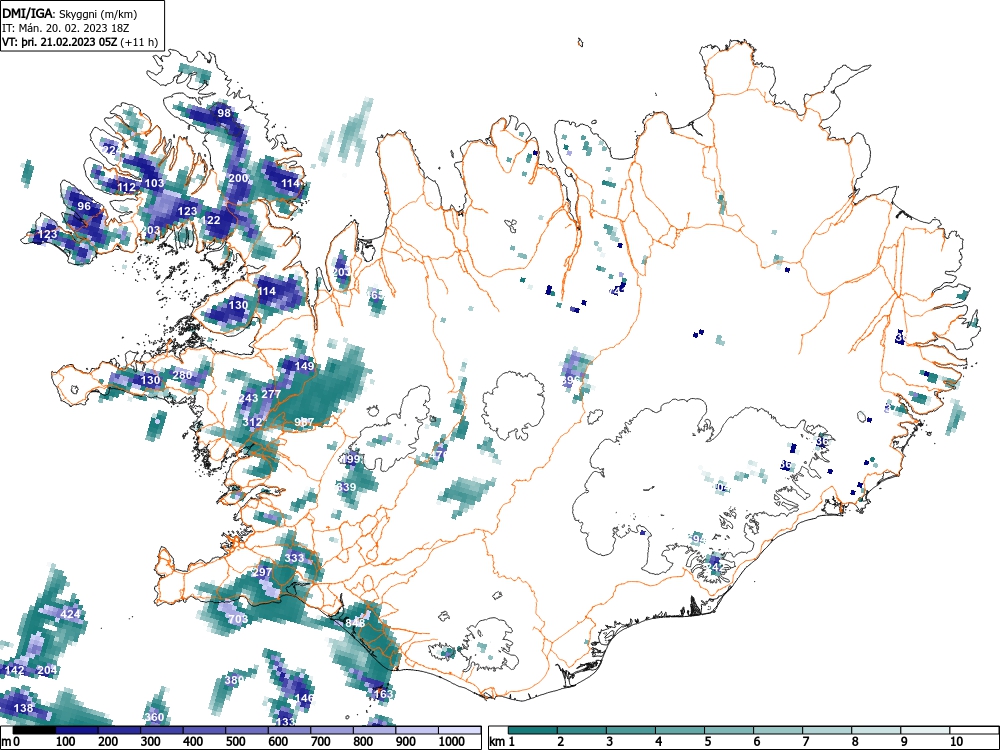The height and width of the screenshot is (750, 1000).
Task: Click the visibility value 339 on the map
Action: (346, 487)
